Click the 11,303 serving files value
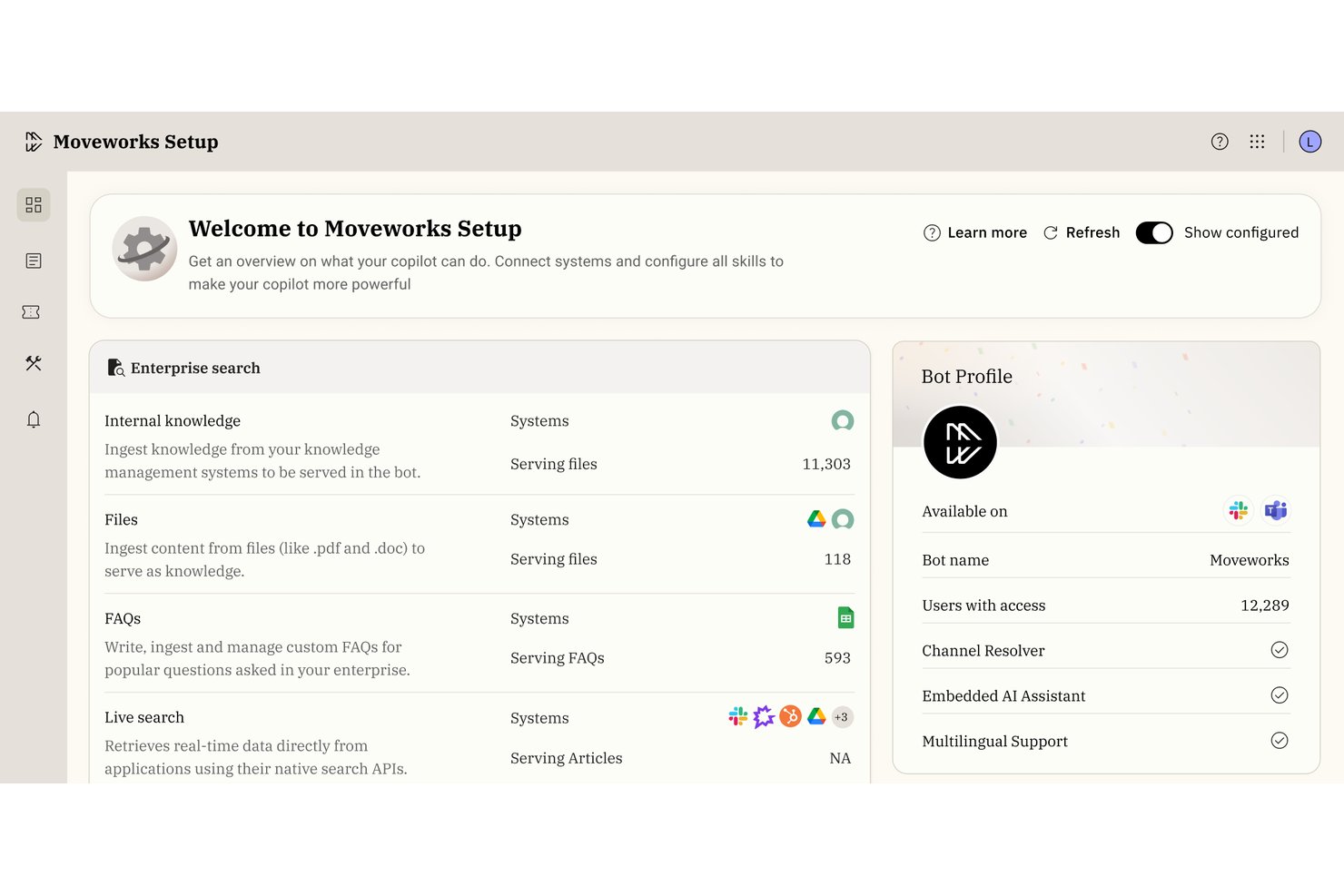This screenshot has width=1344, height=896. [826, 464]
